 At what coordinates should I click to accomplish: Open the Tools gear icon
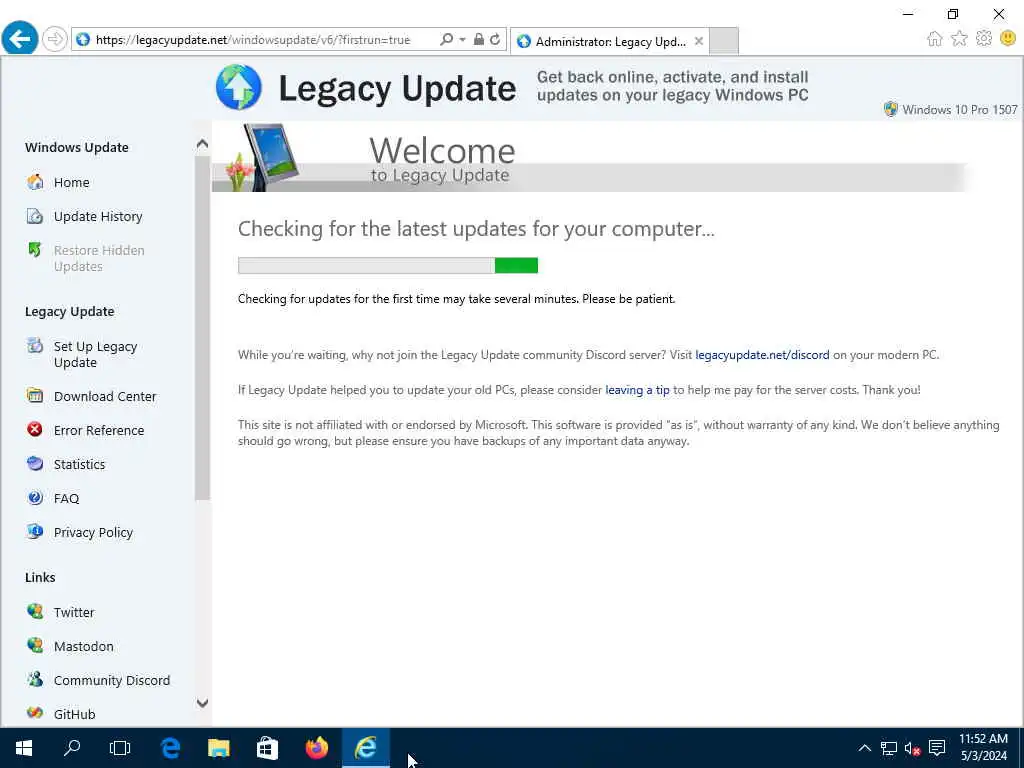click(x=984, y=39)
